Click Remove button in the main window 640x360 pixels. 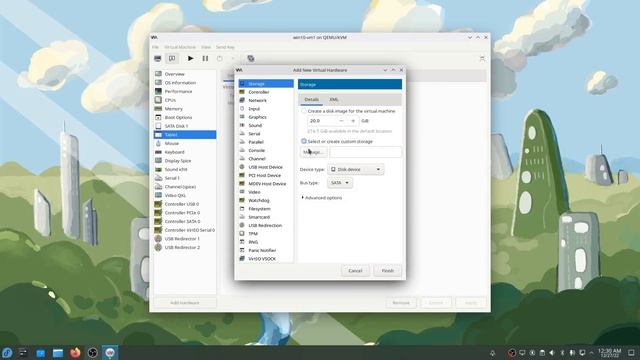[x=401, y=303]
